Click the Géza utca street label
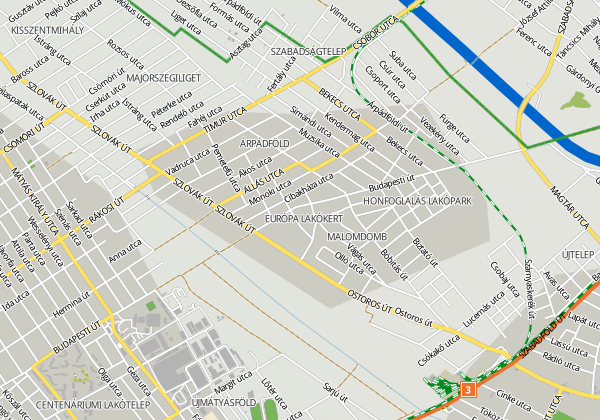The width and height of the screenshot is (600, 420). tap(139, 381)
